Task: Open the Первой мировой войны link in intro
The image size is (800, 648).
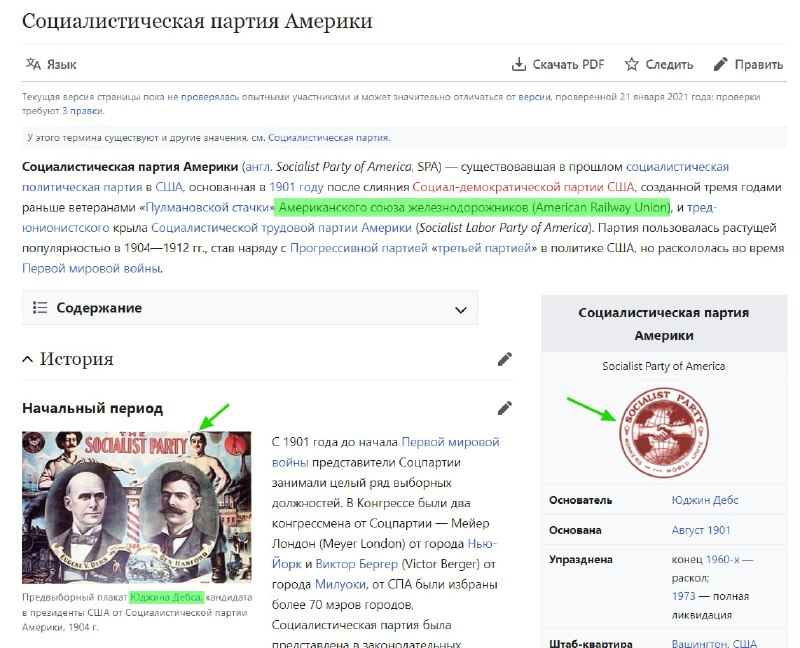Action: click(x=91, y=268)
